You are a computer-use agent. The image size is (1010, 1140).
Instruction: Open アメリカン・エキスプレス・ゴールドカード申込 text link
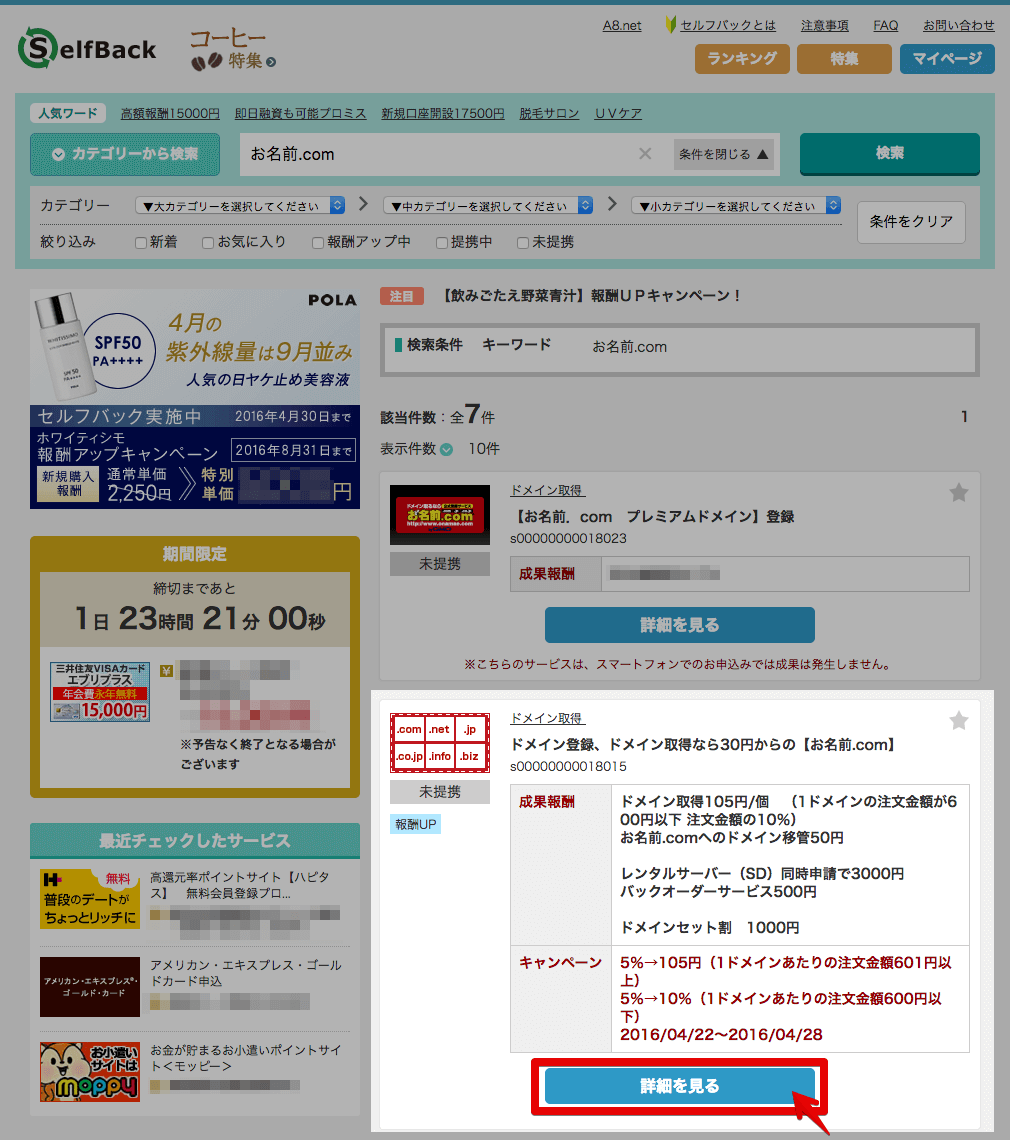246,973
